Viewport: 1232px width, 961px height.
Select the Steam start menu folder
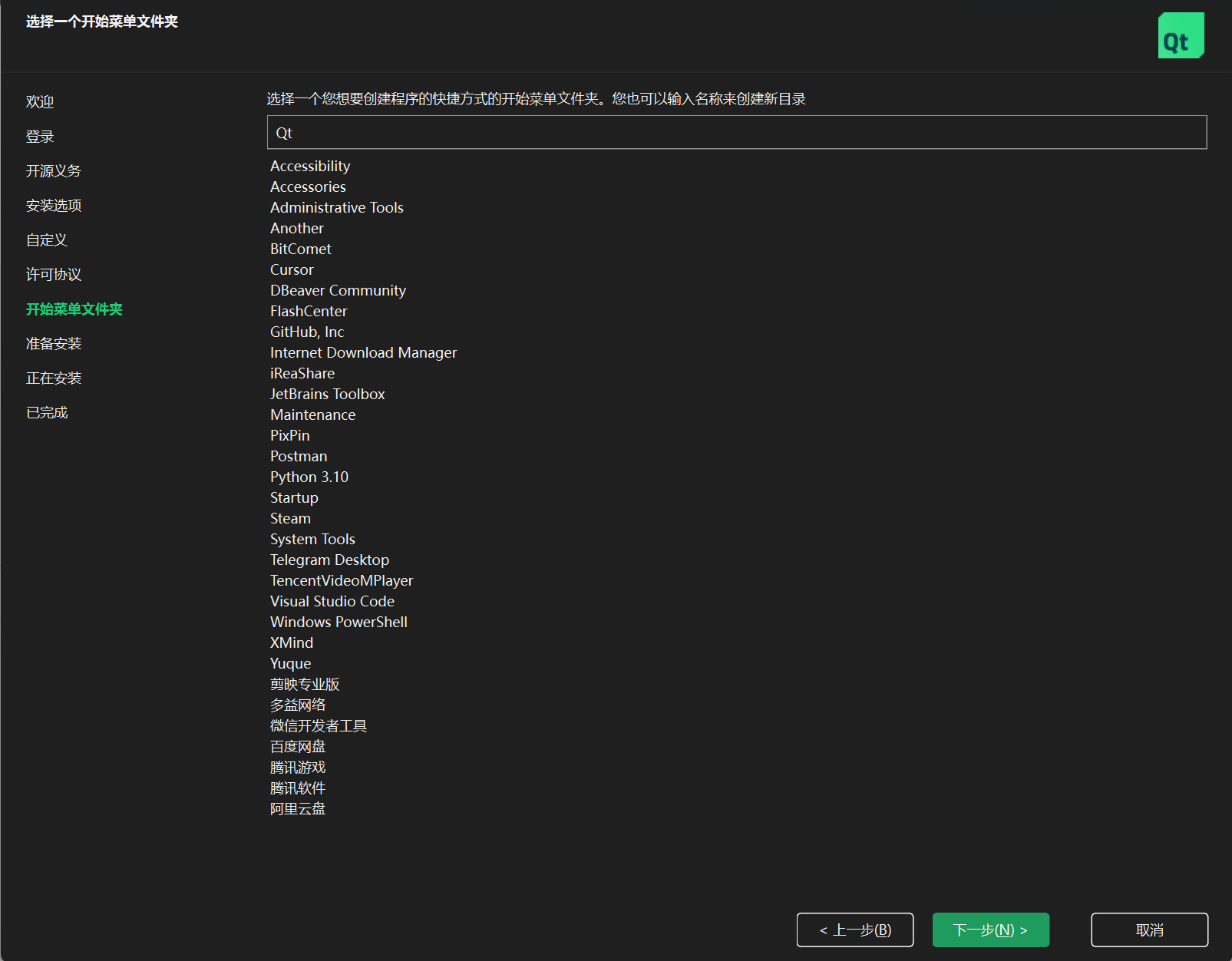(290, 518)
